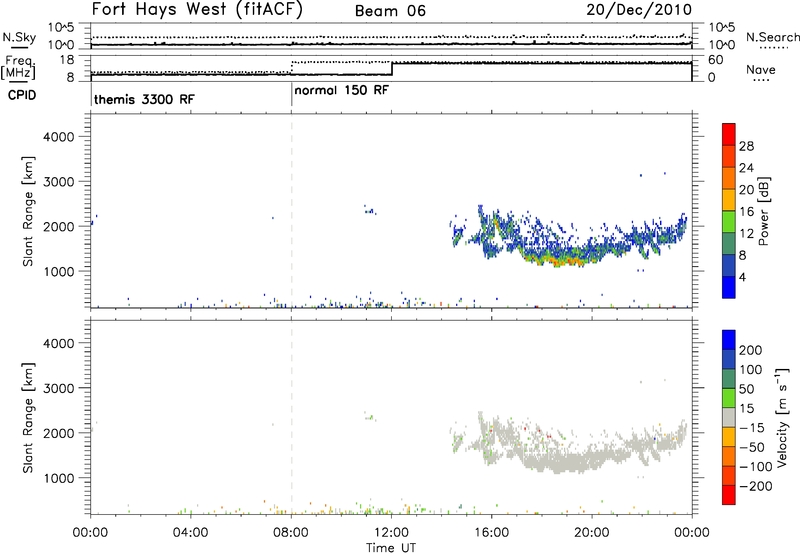
Task: Click the "16:00" time tick label
Action: (491, 533)
